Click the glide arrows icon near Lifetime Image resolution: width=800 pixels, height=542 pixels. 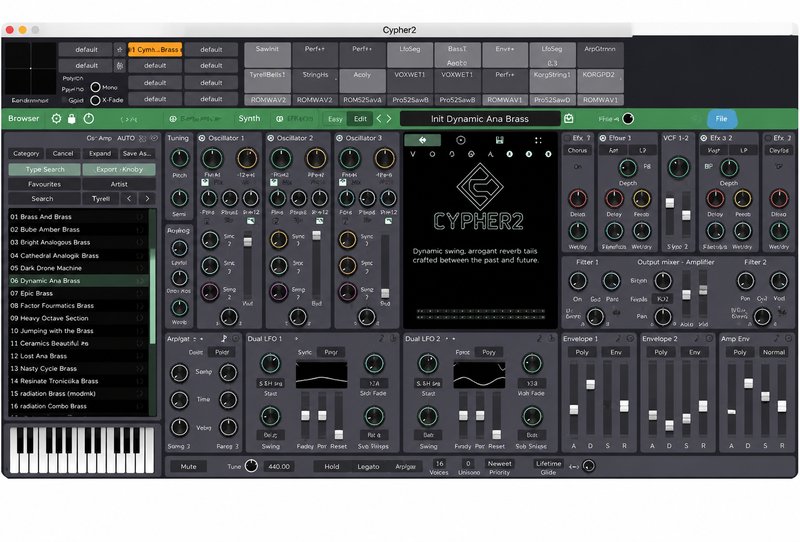pyautogui.click(x=573, y=466)
